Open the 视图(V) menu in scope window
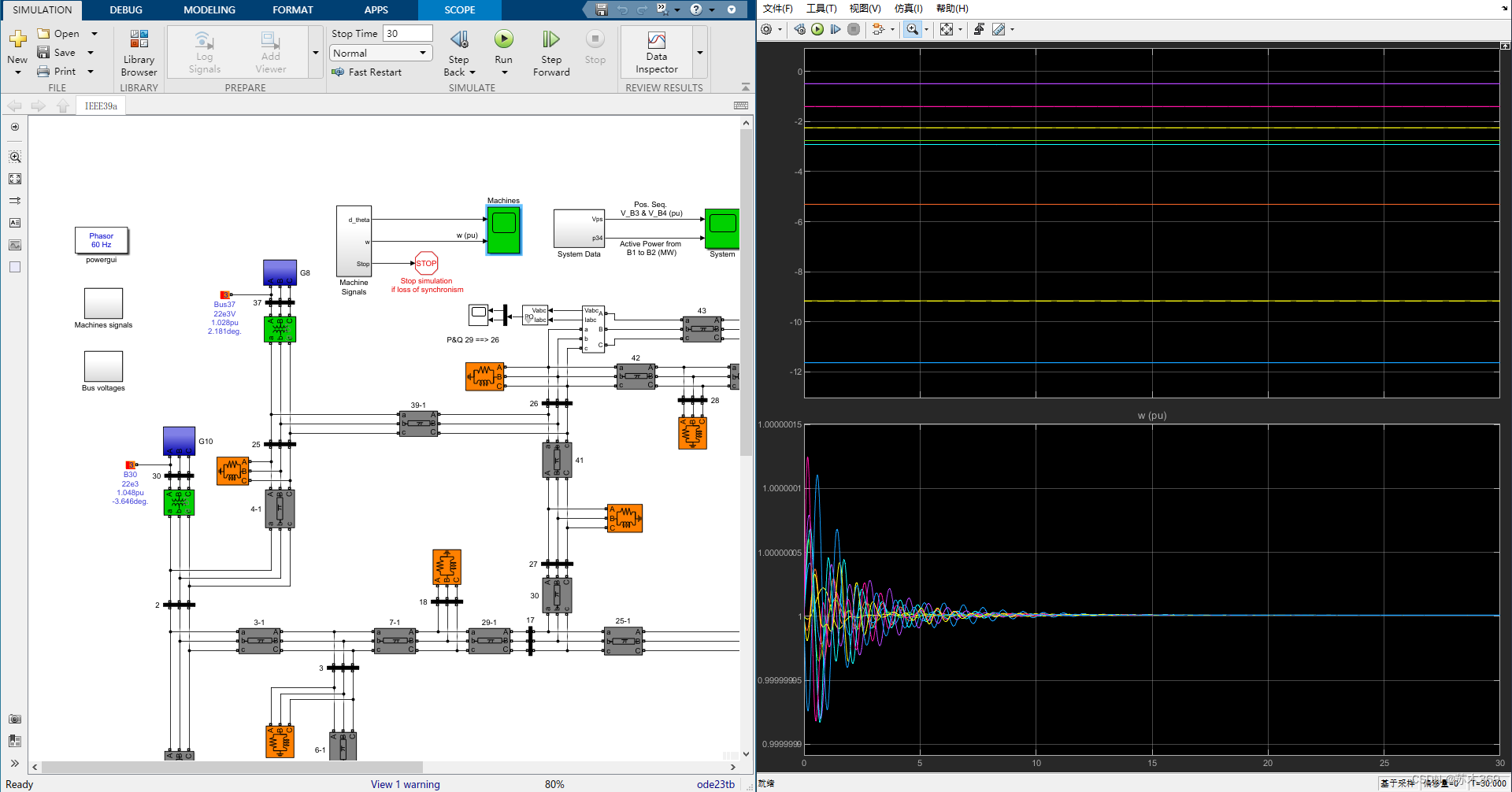Image resolution: width=1512 pixels, height=792 pixels. tap(865, 9)
